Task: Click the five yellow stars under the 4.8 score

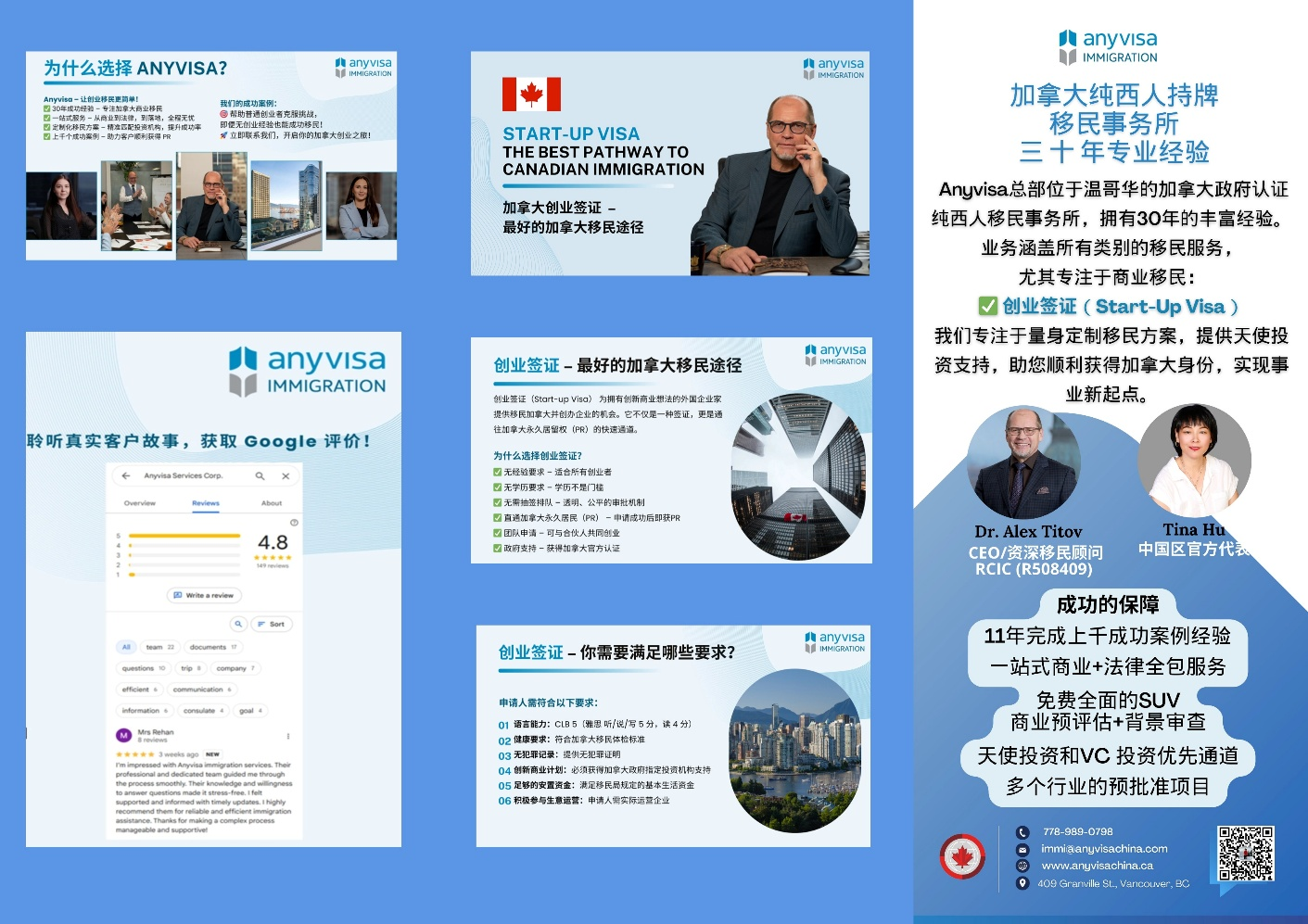Action: tap(273, 557)
